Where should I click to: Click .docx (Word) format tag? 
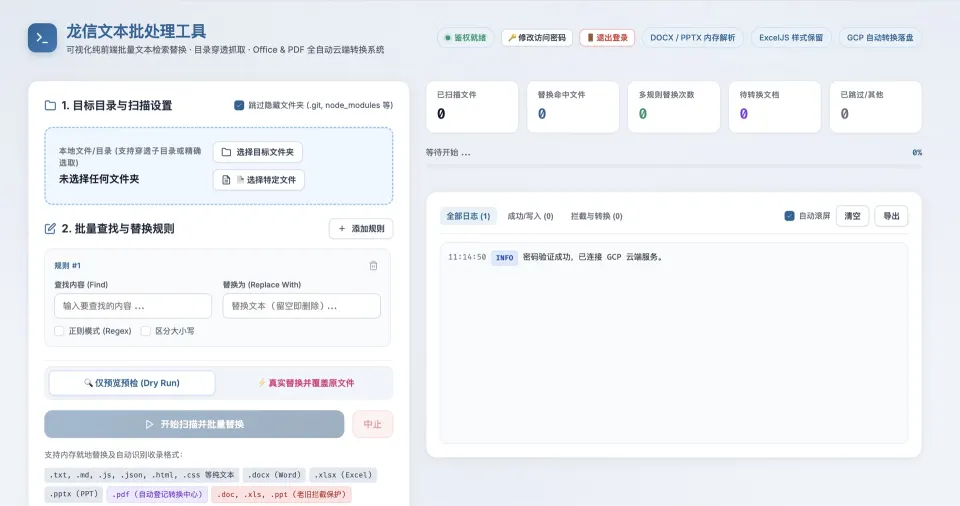coord(274,475)
